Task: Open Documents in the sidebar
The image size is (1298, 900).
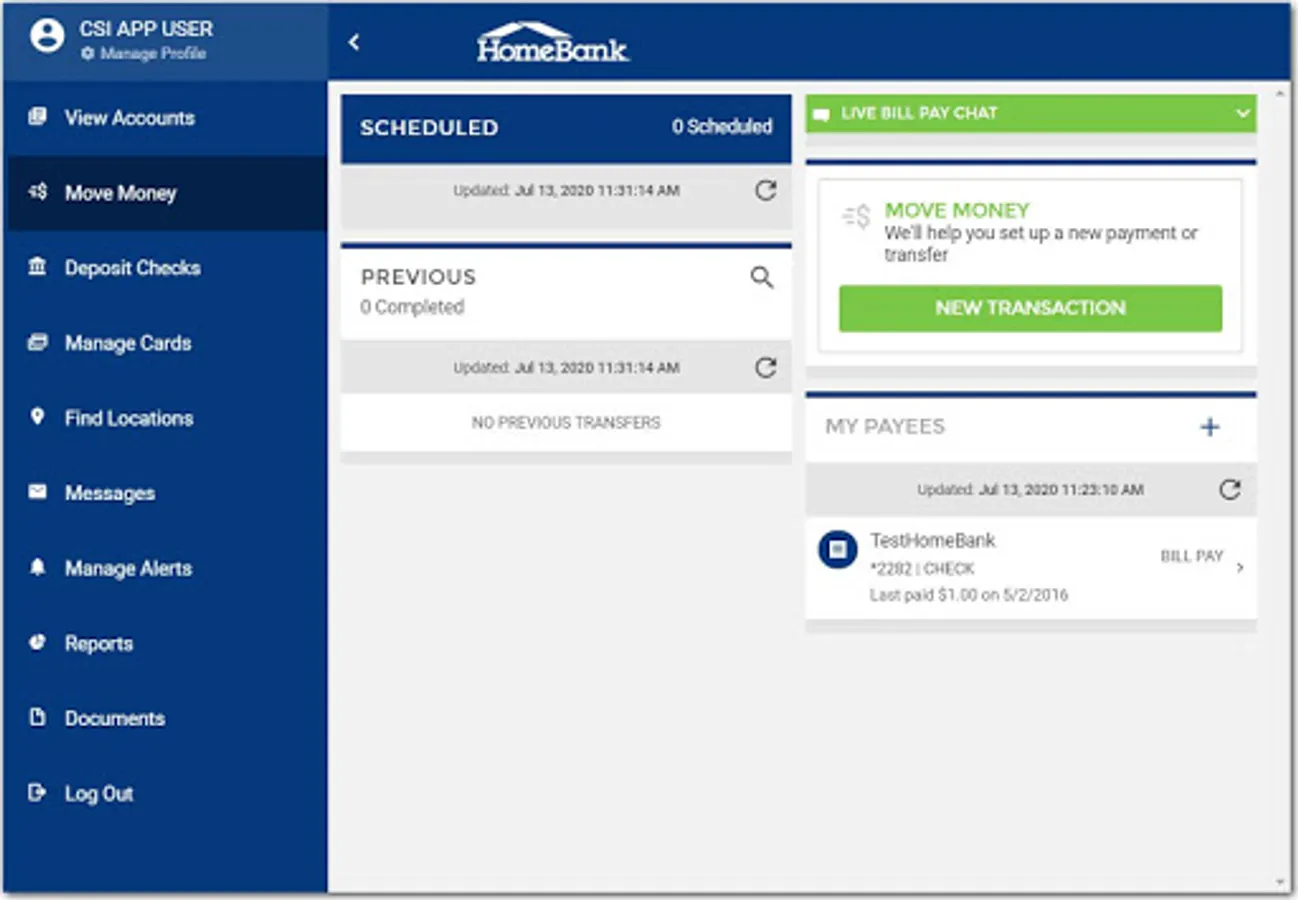Action: (167, 718)
